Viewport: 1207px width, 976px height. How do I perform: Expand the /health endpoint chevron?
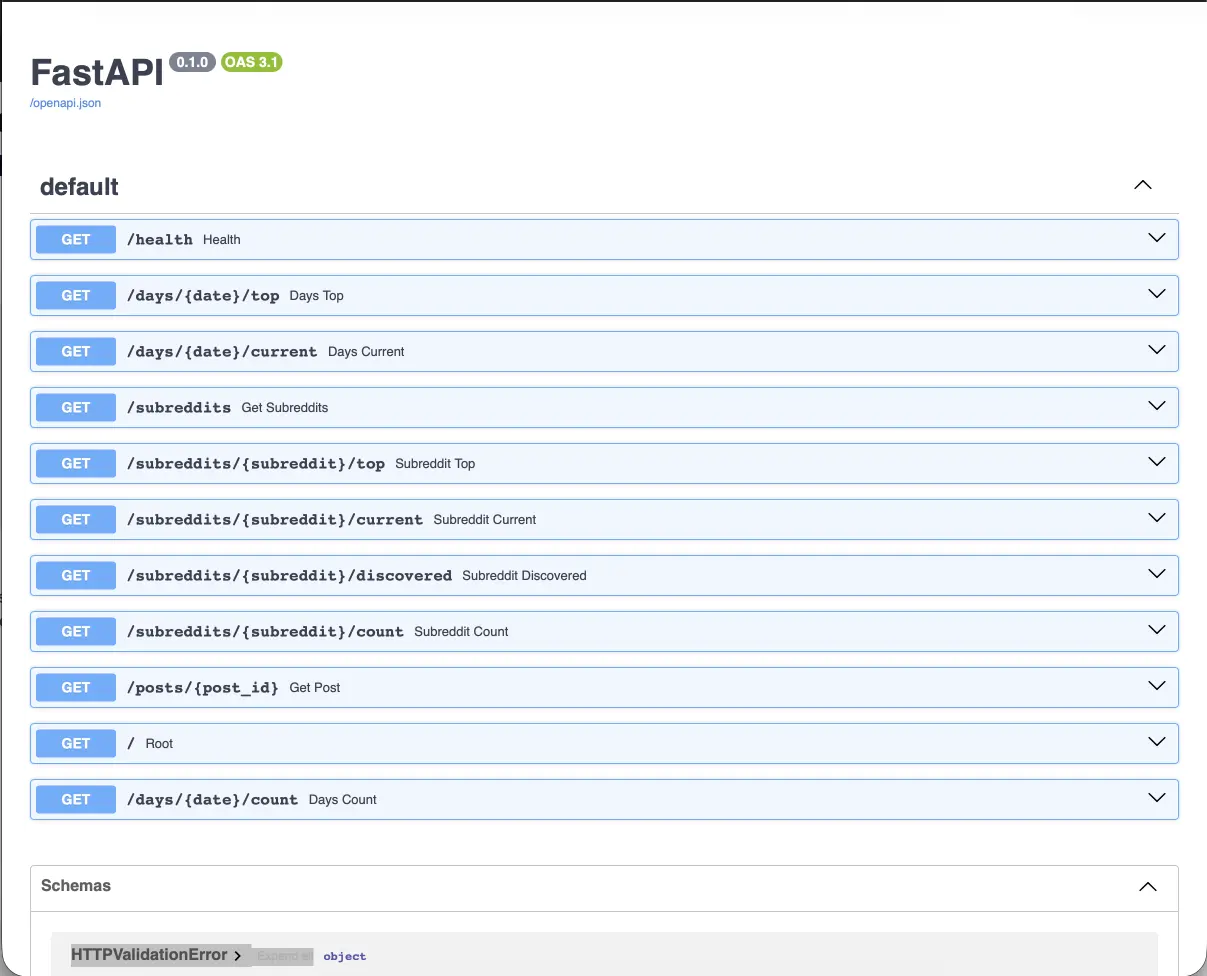coord(1157,238)
